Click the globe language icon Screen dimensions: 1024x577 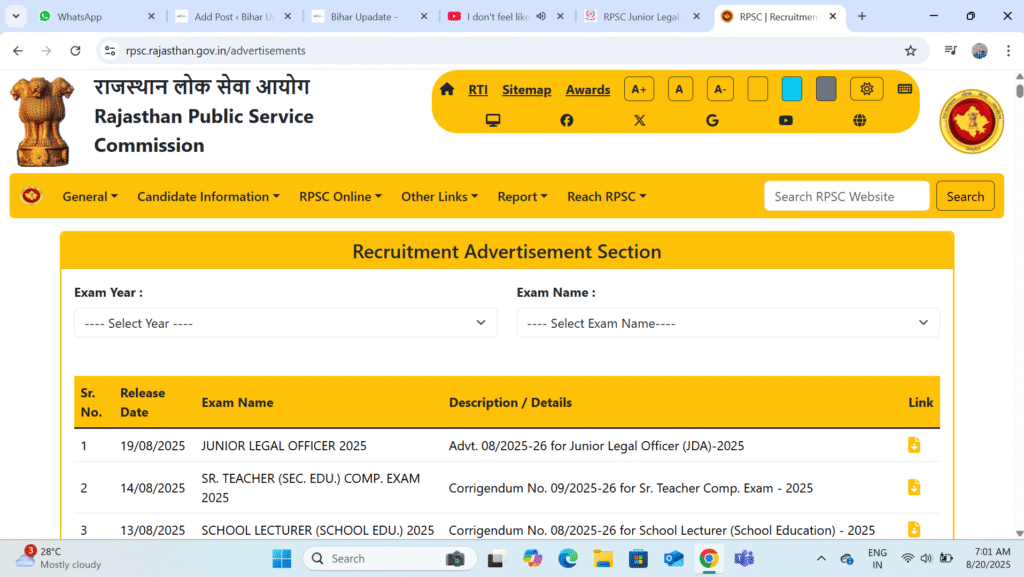(859, 120)
